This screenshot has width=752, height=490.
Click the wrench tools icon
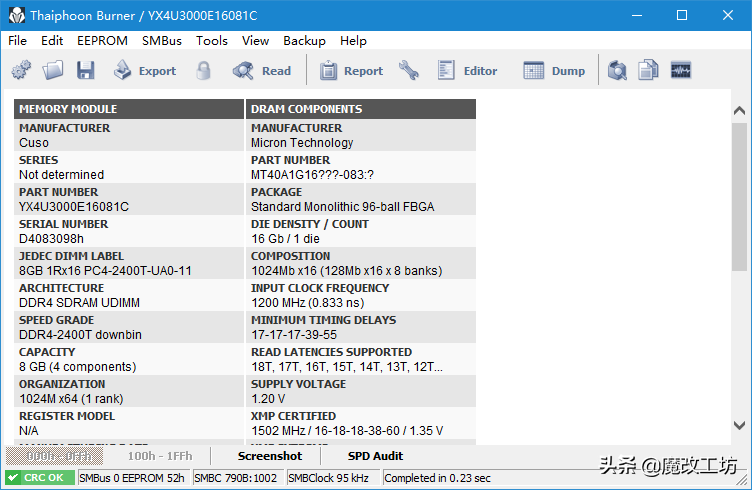[409, 70]
